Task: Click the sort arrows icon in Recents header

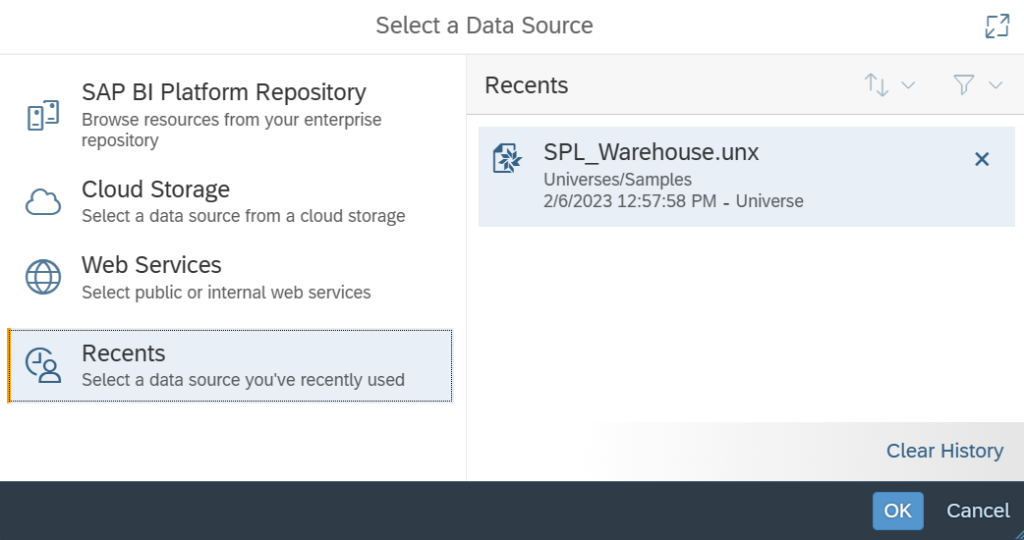Action: (876, 85)
